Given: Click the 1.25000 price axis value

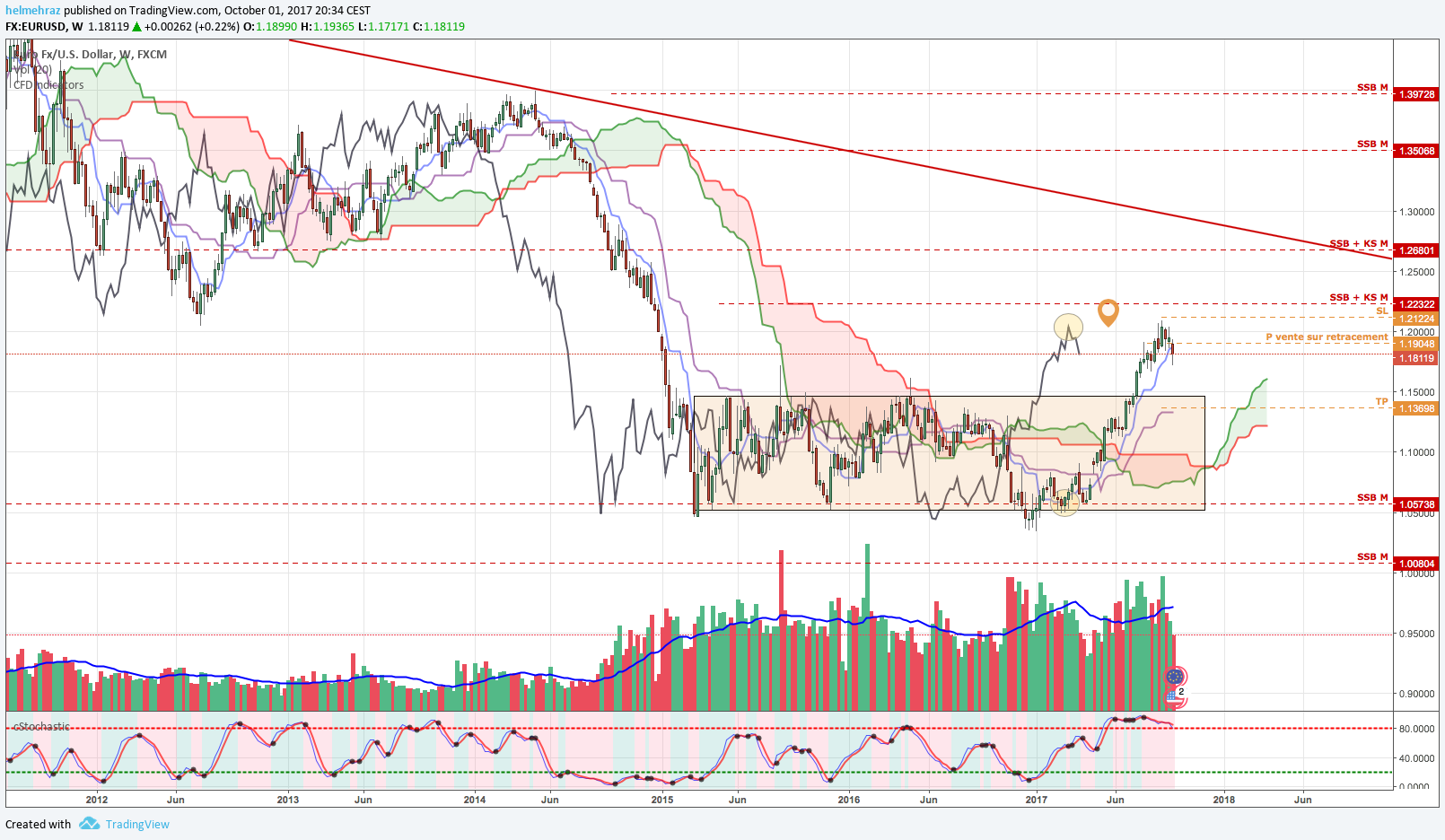Looking at the screenshot, I should (x=1417, y=272).
